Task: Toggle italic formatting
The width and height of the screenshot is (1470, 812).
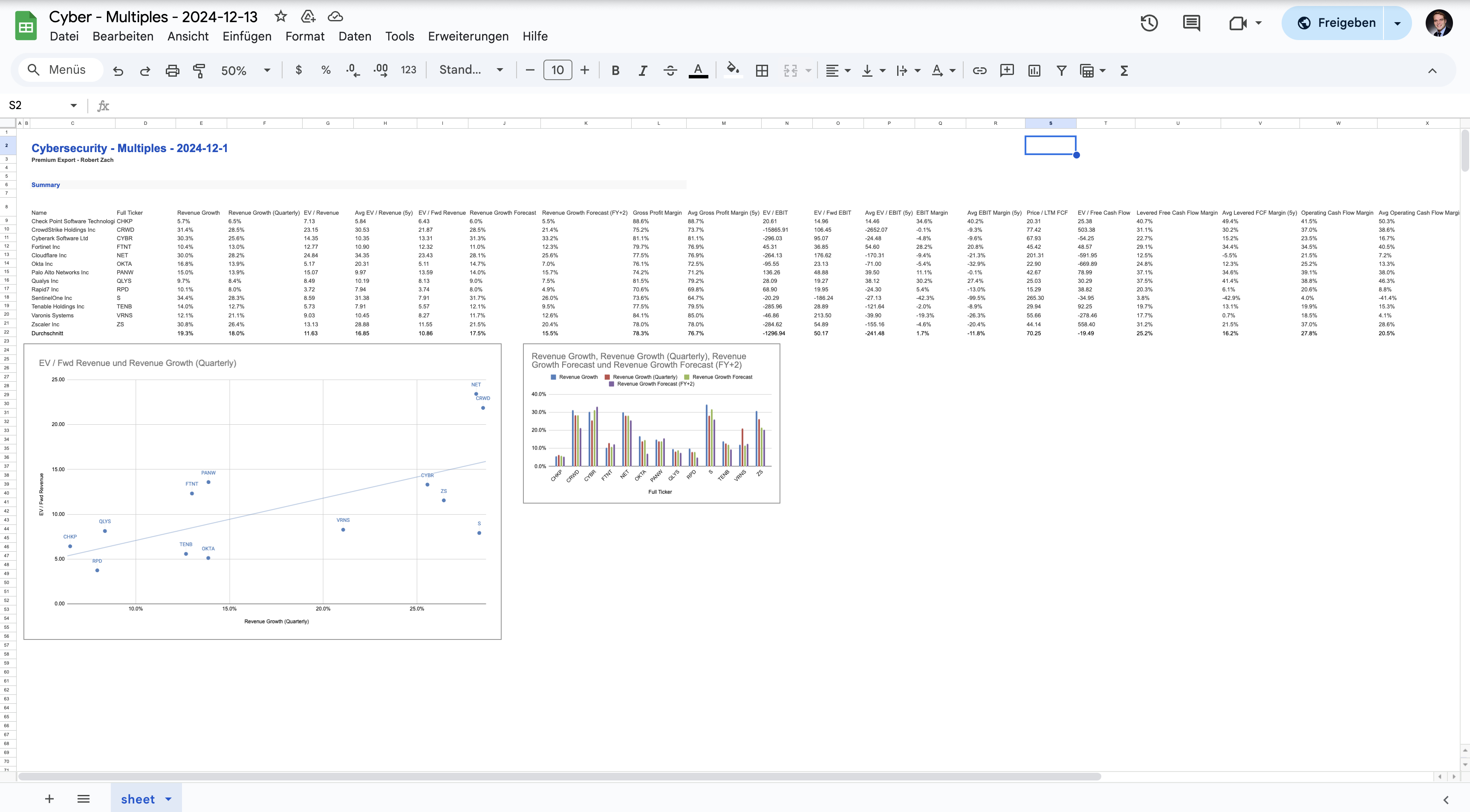Action: pos(643,71)
